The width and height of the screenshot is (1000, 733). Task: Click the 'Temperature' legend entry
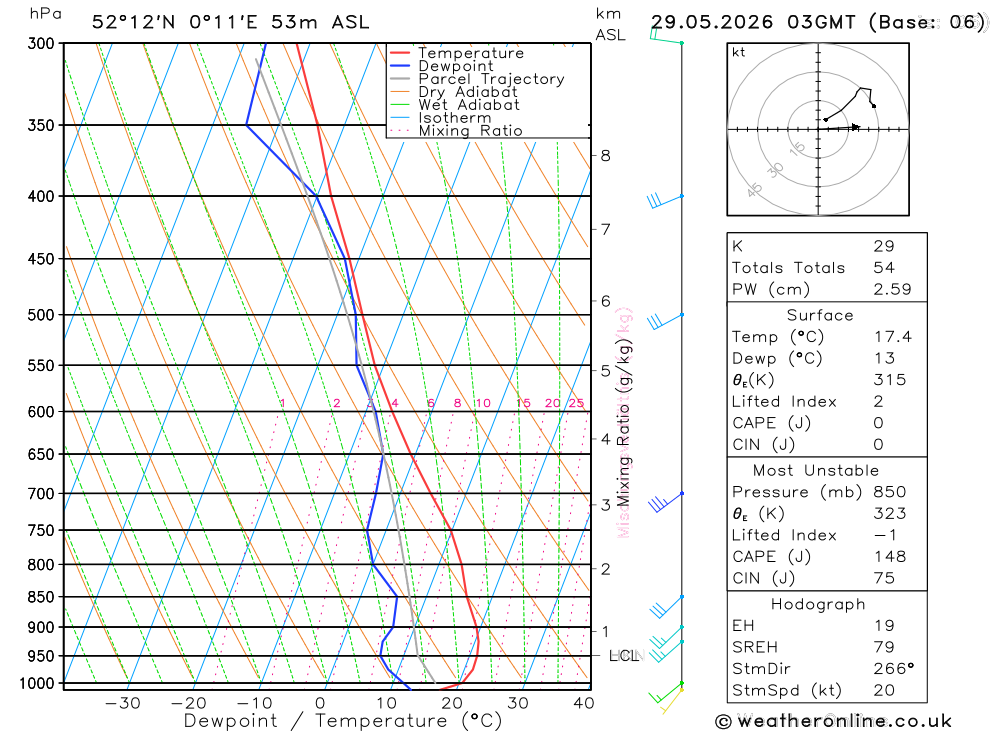coord(457,53)
